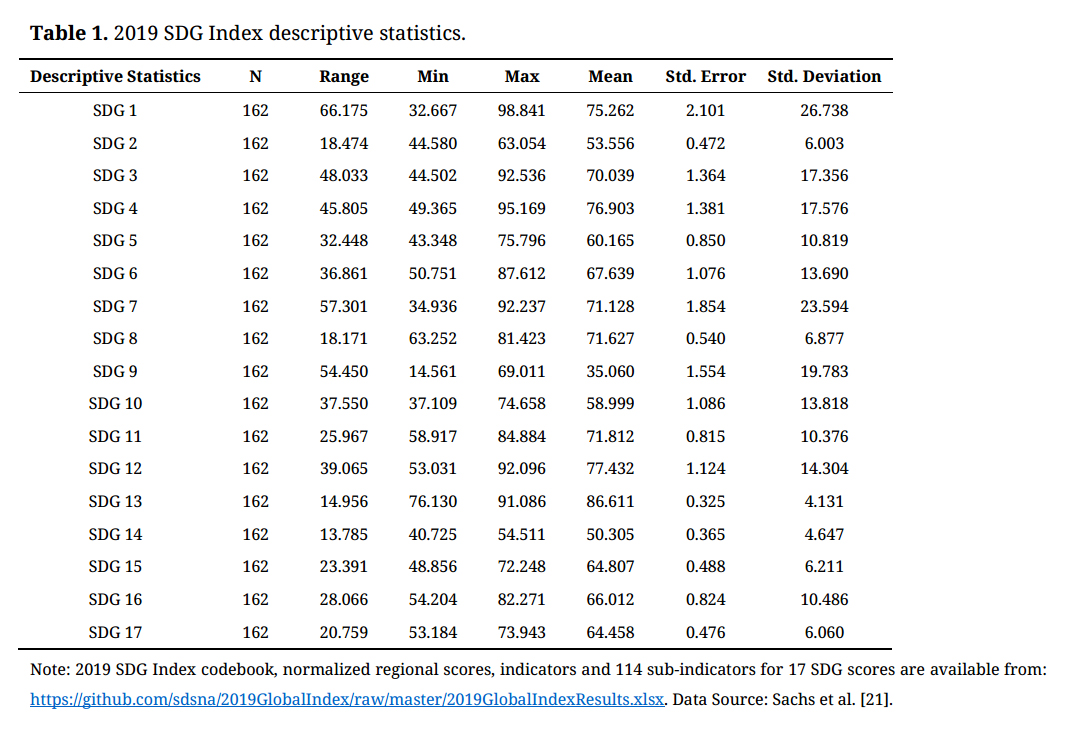Click the N column header
The image size is (1069, 735).
click(255, 77)
